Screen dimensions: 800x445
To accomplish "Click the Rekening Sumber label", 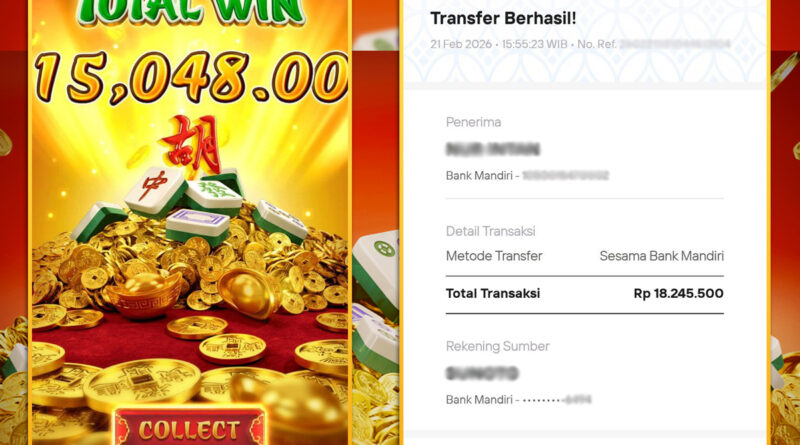I will coord(497,346).
